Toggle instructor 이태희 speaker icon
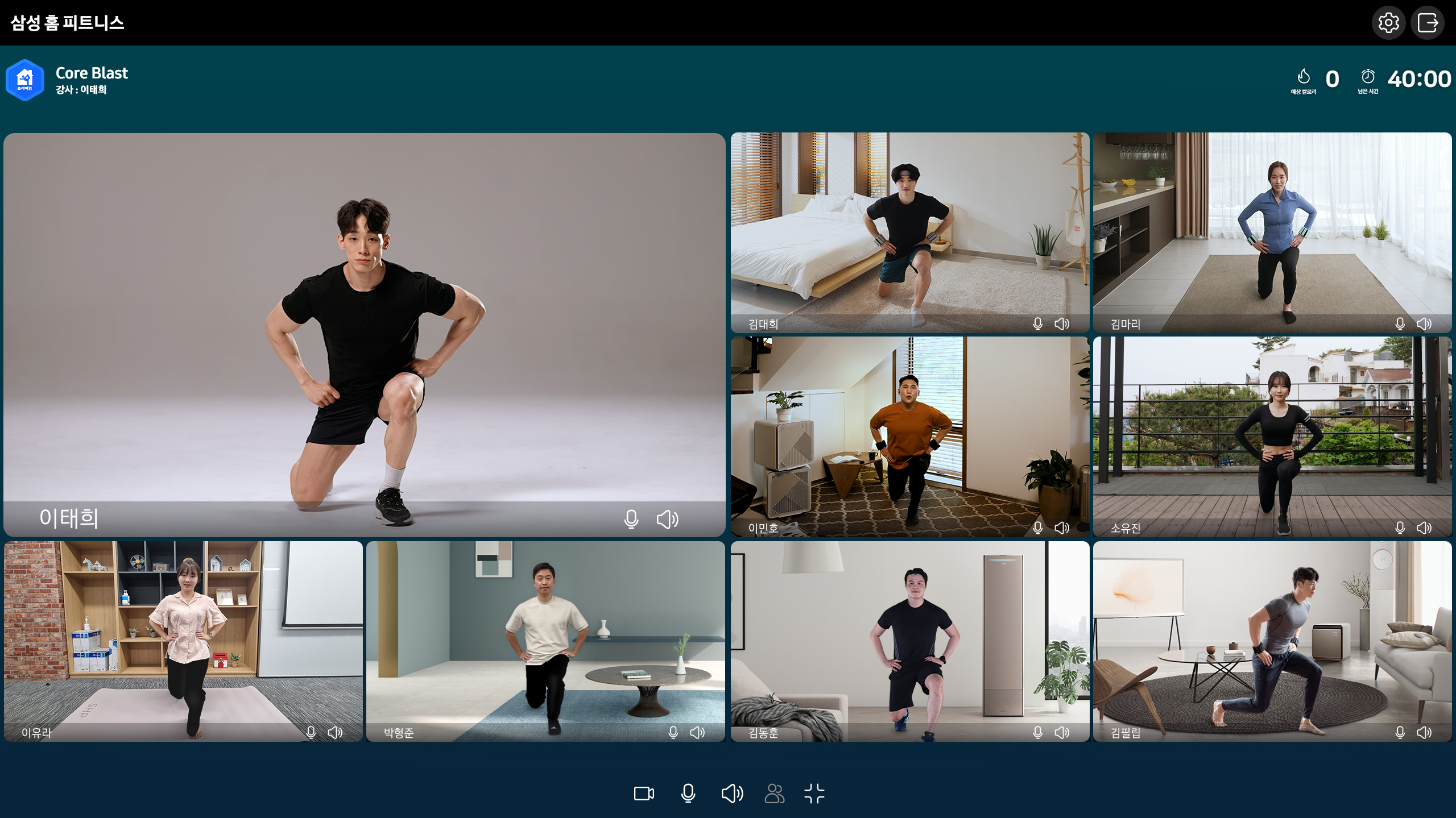 667,519
